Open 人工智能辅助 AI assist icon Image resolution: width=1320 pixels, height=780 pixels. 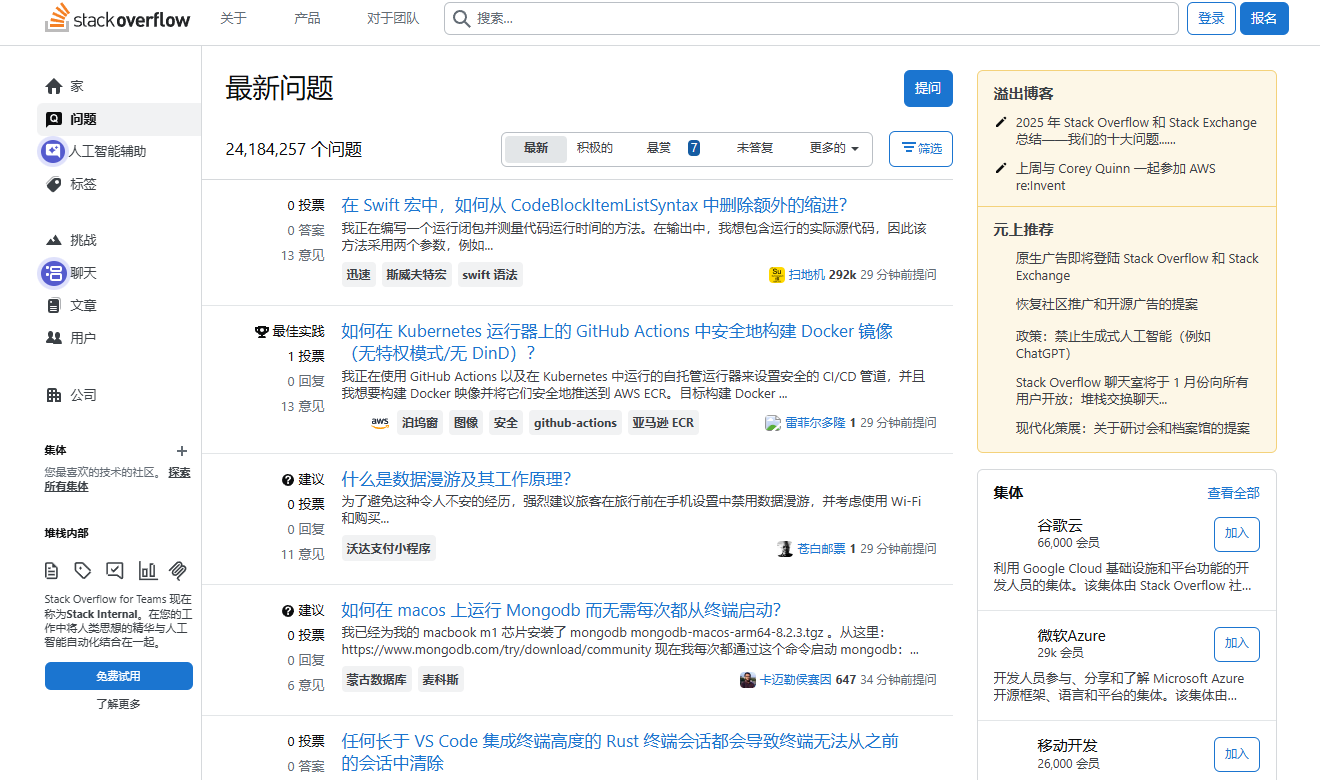click(x=53, y=152)
